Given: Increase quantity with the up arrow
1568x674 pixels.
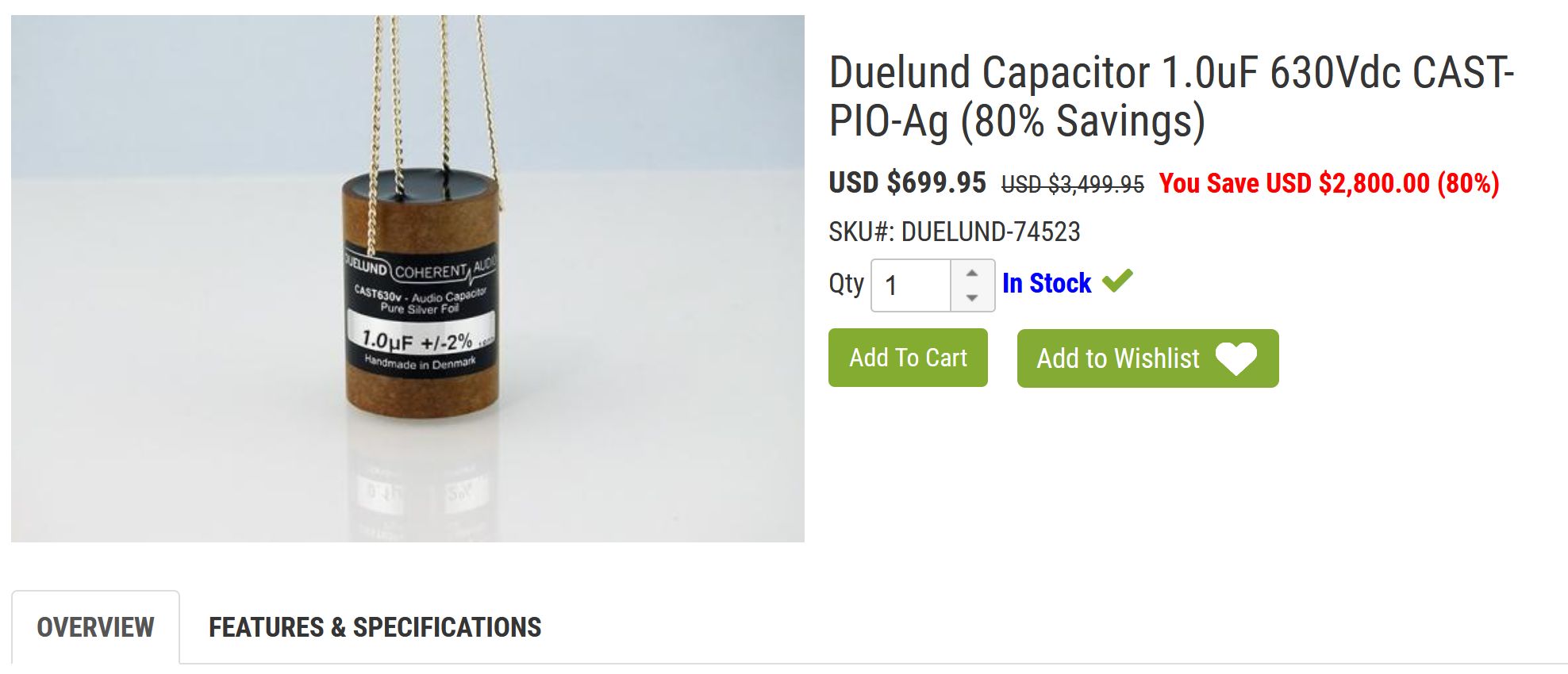Looking at the screenshot, I should coord(972,273).
